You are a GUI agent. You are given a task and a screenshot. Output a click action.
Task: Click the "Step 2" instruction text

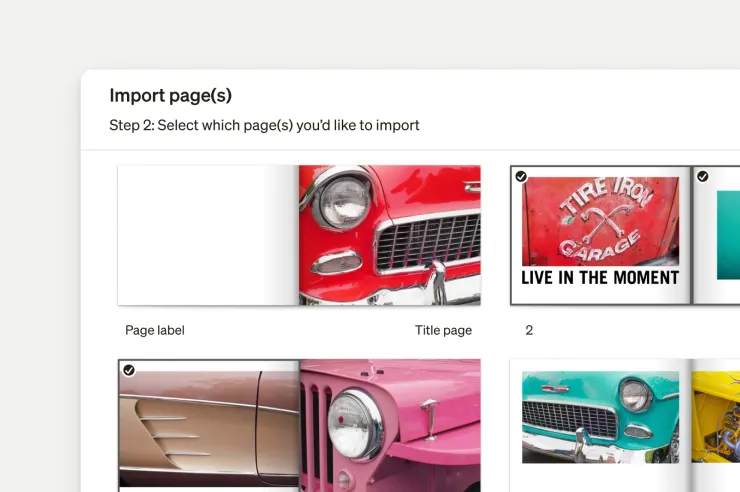tap(264, 125)
